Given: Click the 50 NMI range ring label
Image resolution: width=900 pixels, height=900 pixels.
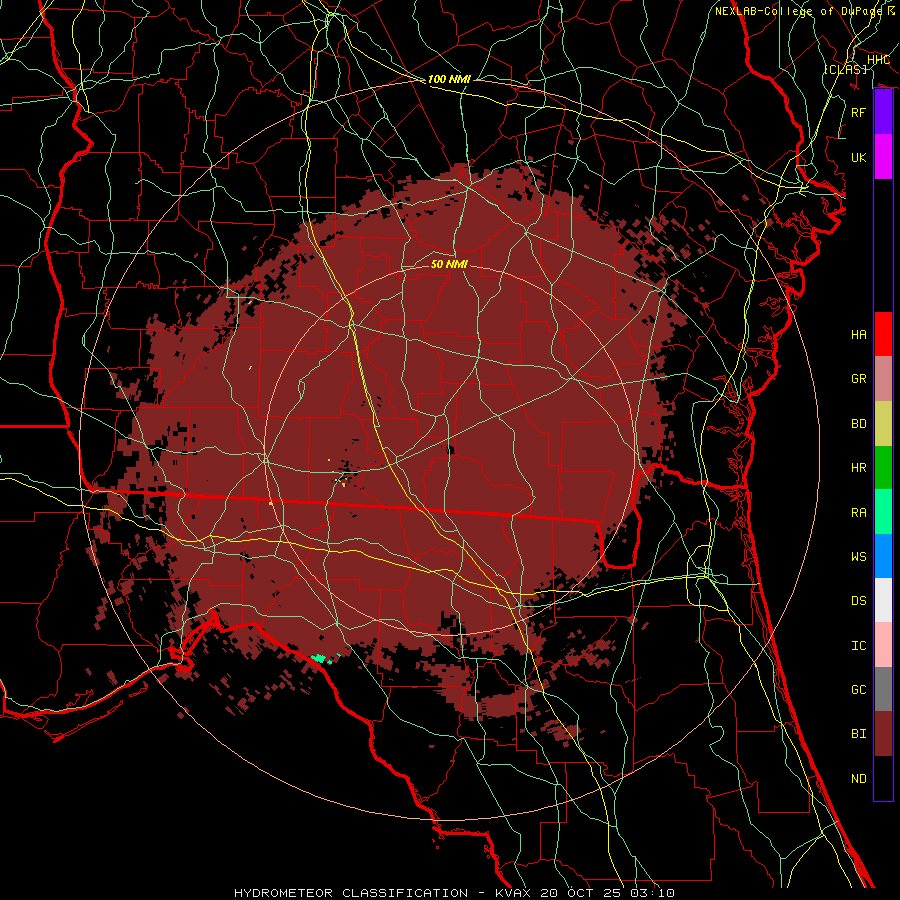Looking at the screenshot, I should pos(449,264).
